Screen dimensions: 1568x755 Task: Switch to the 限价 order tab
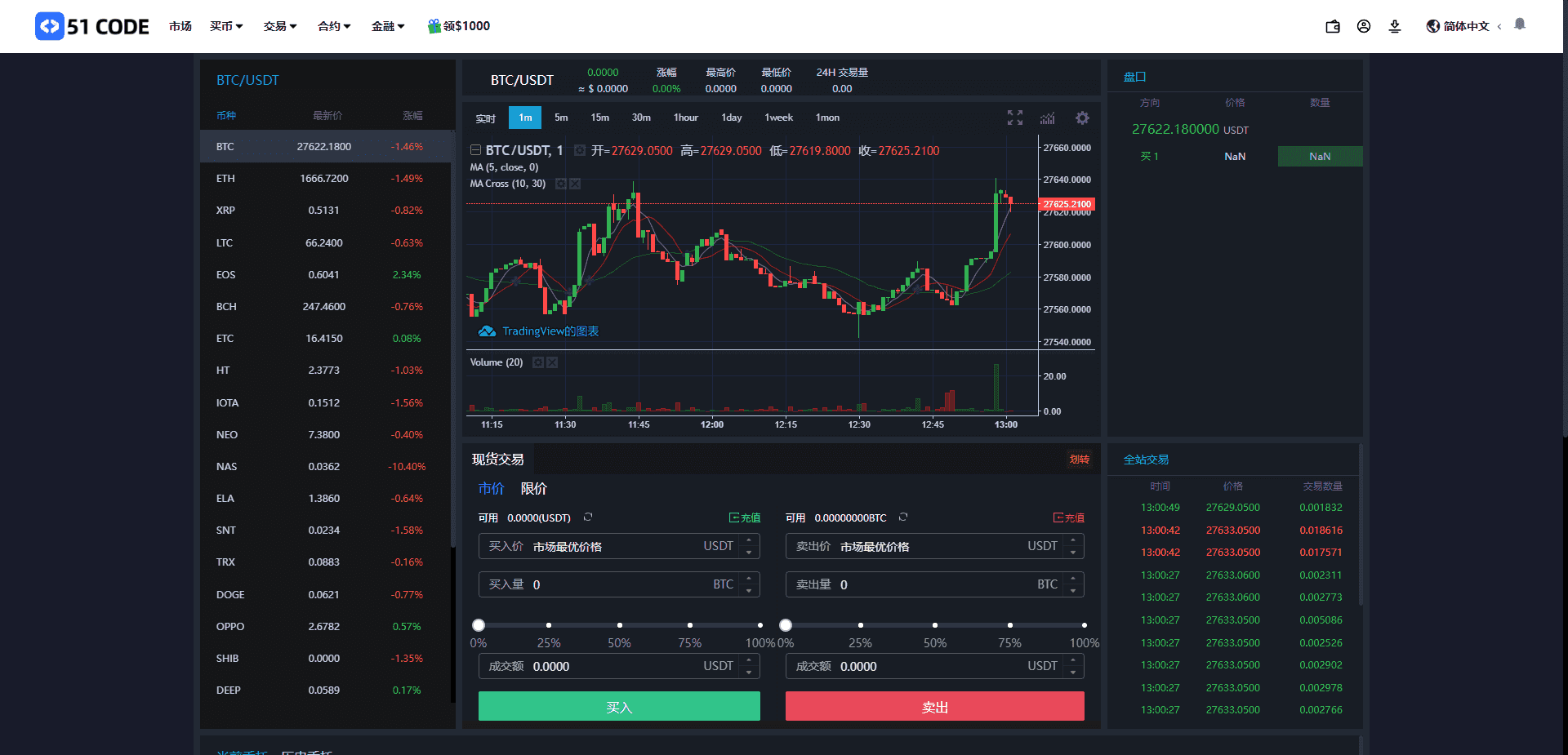tap(533, 488)
